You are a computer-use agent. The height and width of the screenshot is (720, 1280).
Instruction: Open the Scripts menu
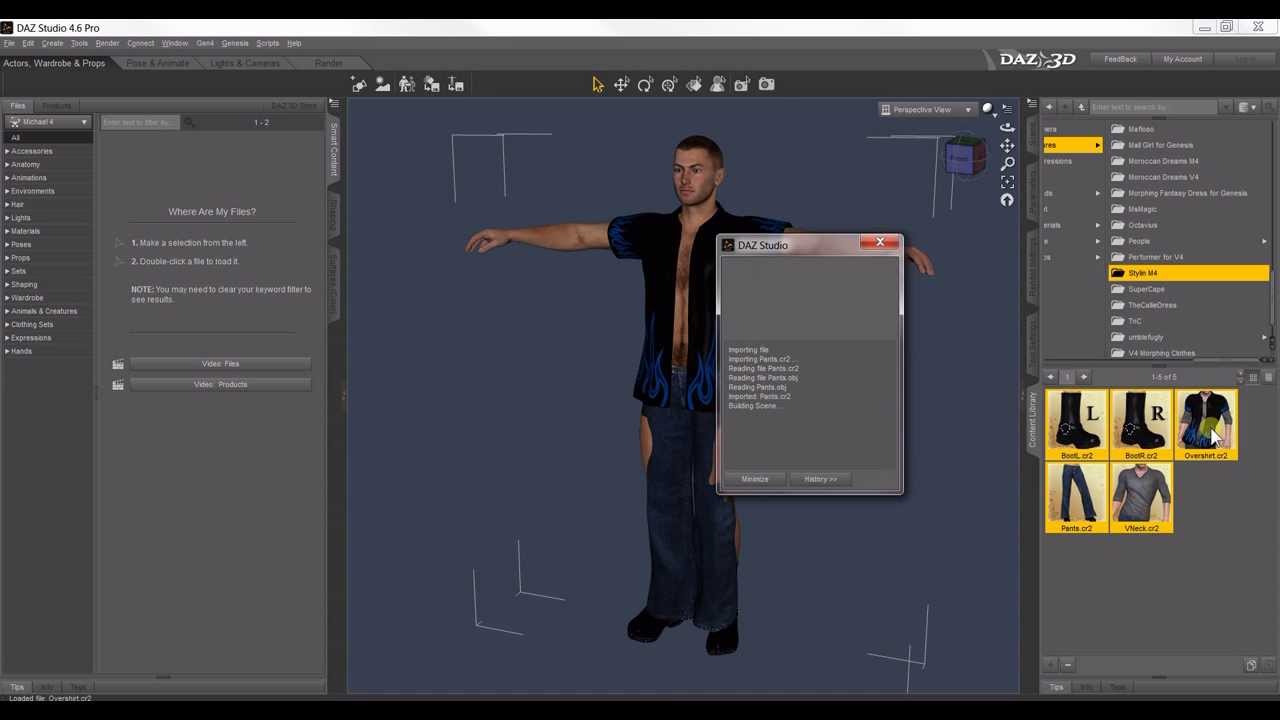[267, 43]
